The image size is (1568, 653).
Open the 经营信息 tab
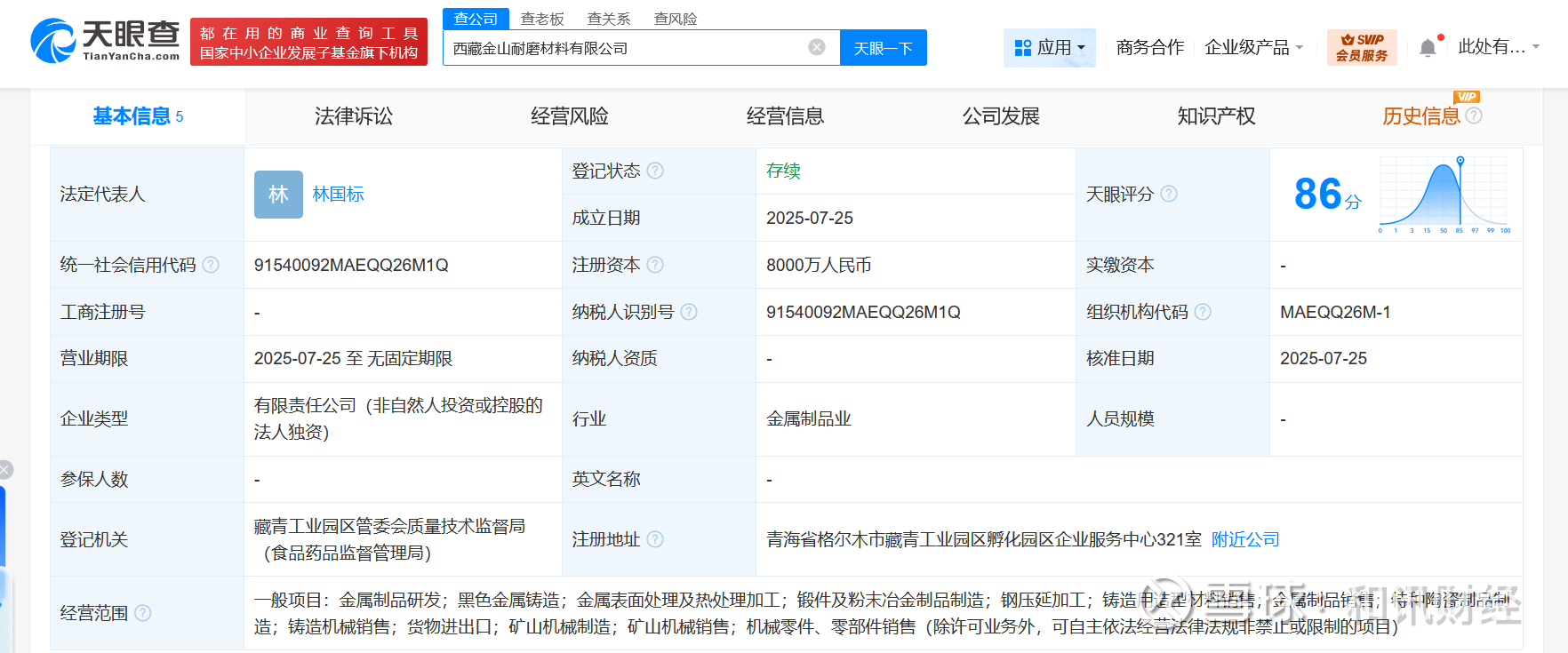click(785, 116)
